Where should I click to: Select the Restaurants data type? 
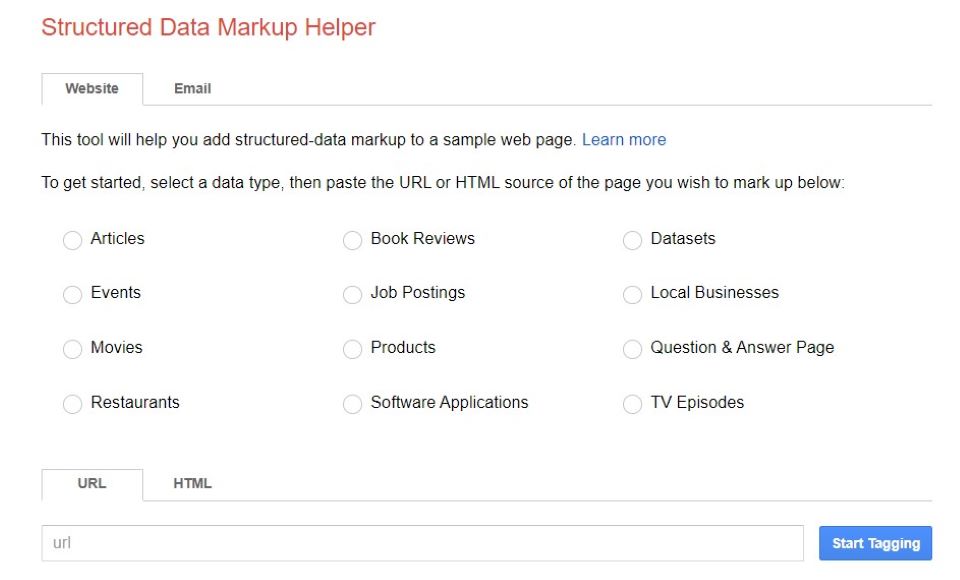coord(72,404)
